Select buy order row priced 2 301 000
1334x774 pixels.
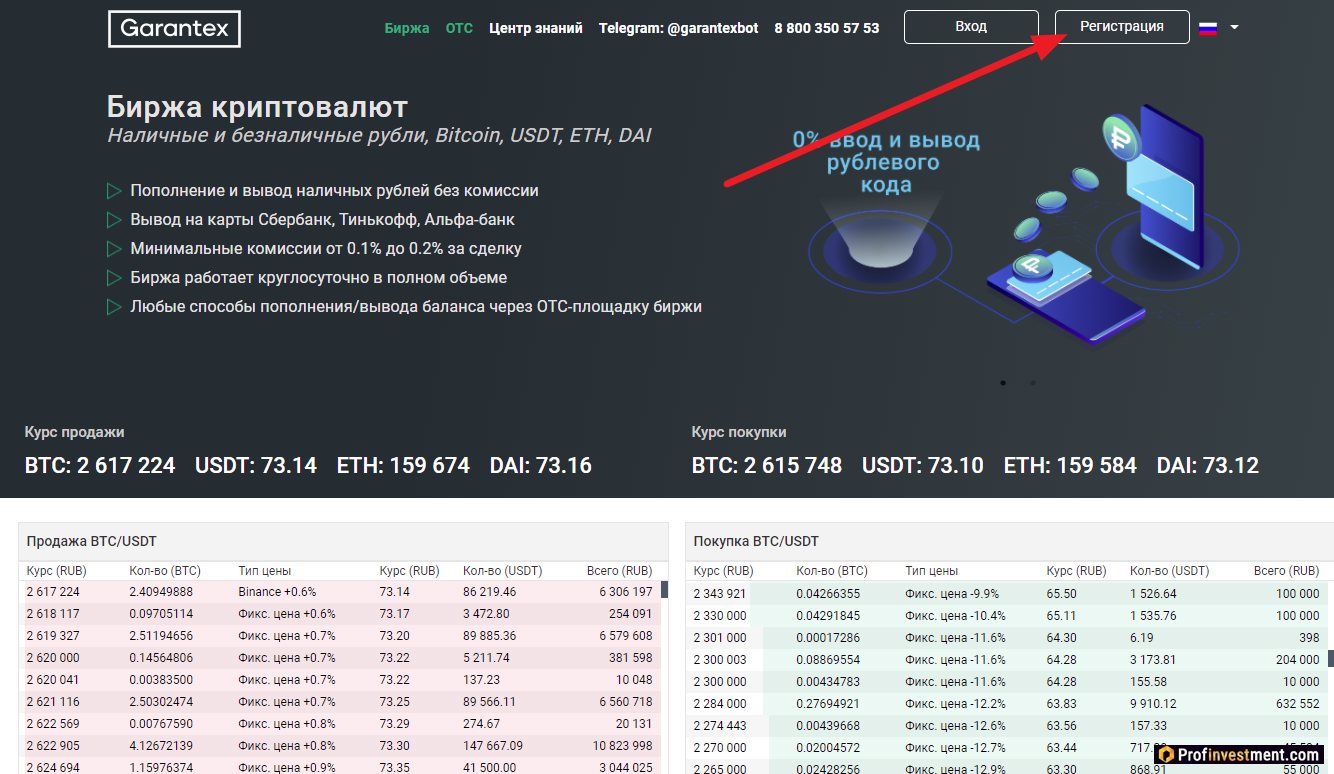click(1006, 638)
